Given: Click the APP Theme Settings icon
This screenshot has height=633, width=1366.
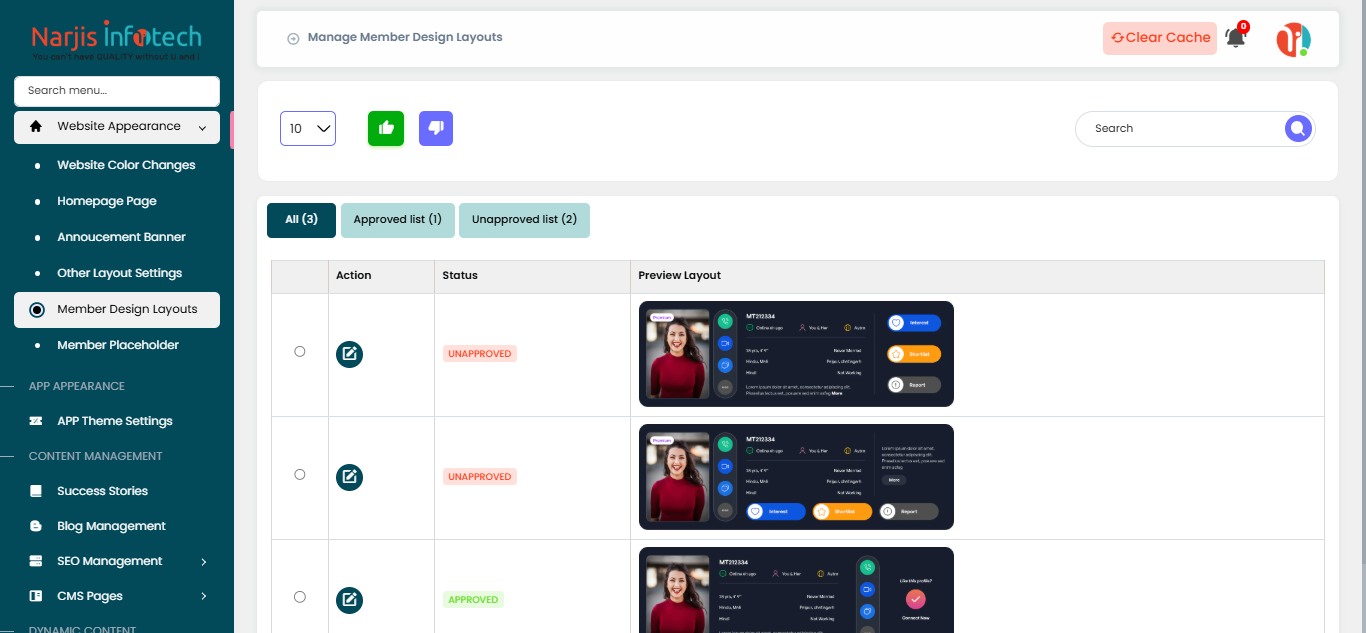Looking at the screenshot, I should tap(37, 421).
